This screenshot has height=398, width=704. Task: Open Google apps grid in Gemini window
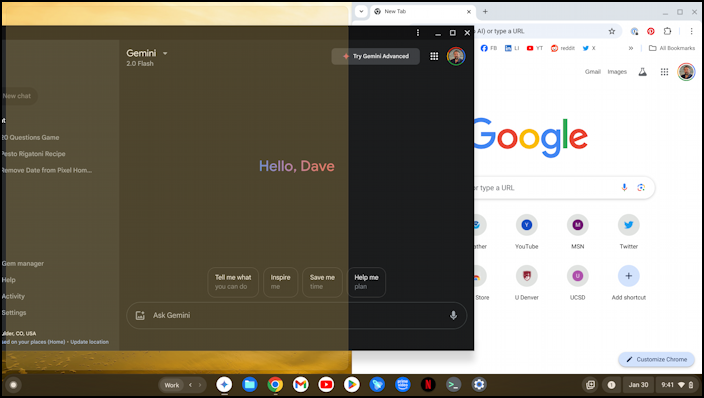(x=434, y=56)
